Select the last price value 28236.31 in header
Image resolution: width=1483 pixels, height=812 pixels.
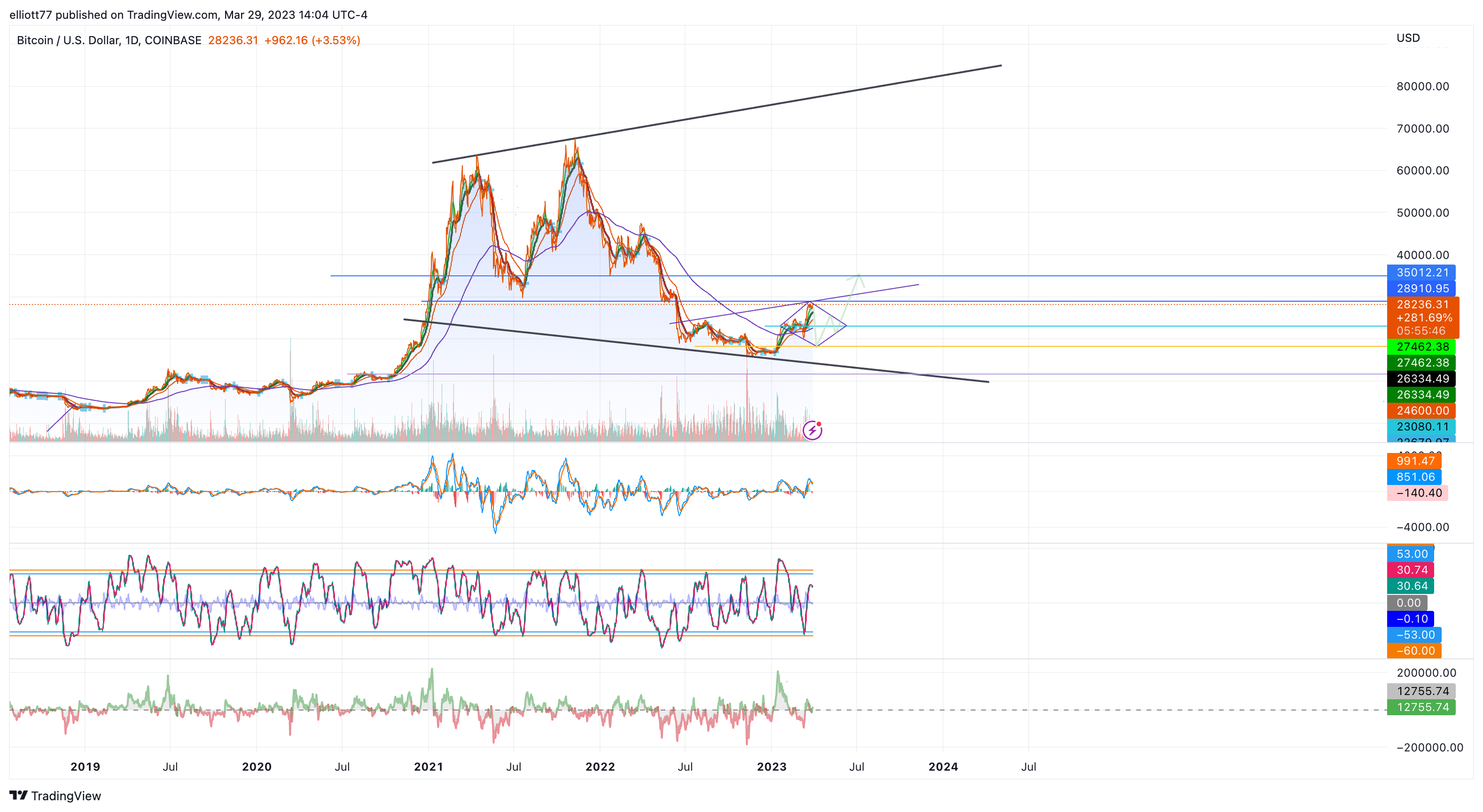(233, 40)
